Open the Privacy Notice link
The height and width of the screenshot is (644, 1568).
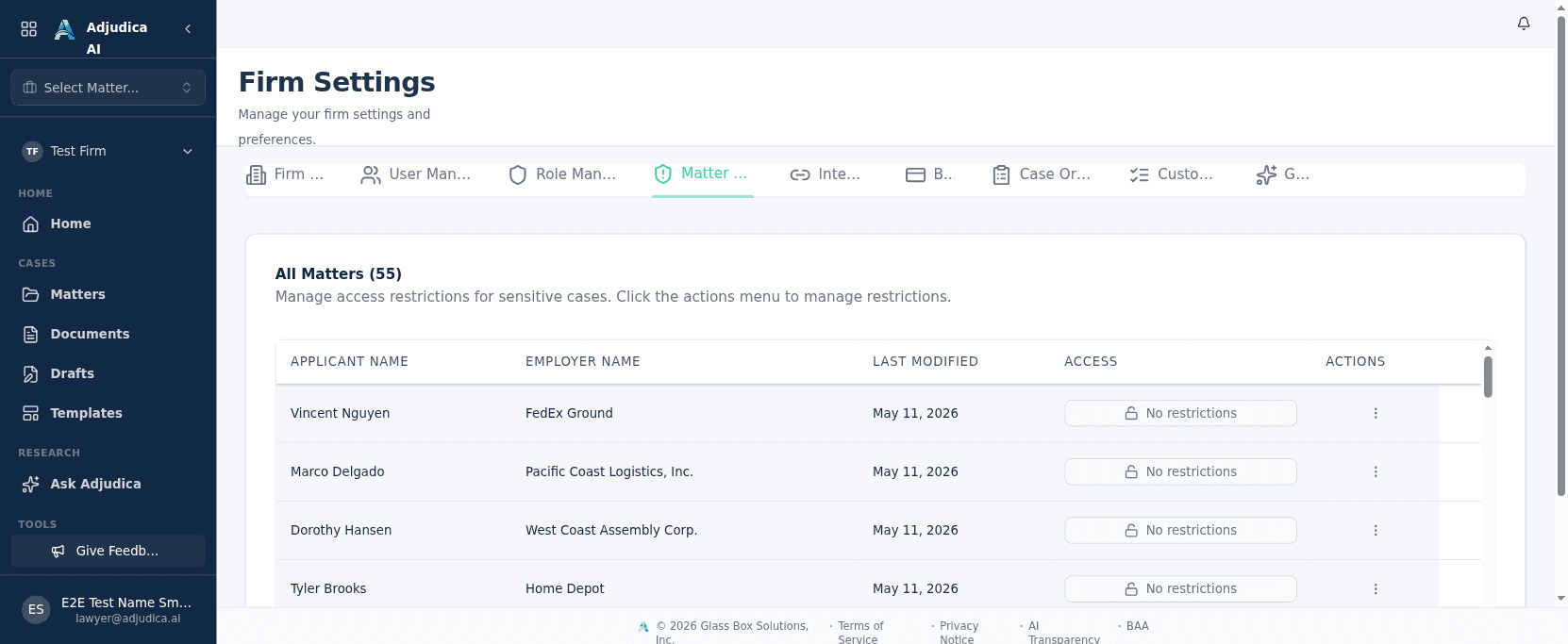[959, 633]
